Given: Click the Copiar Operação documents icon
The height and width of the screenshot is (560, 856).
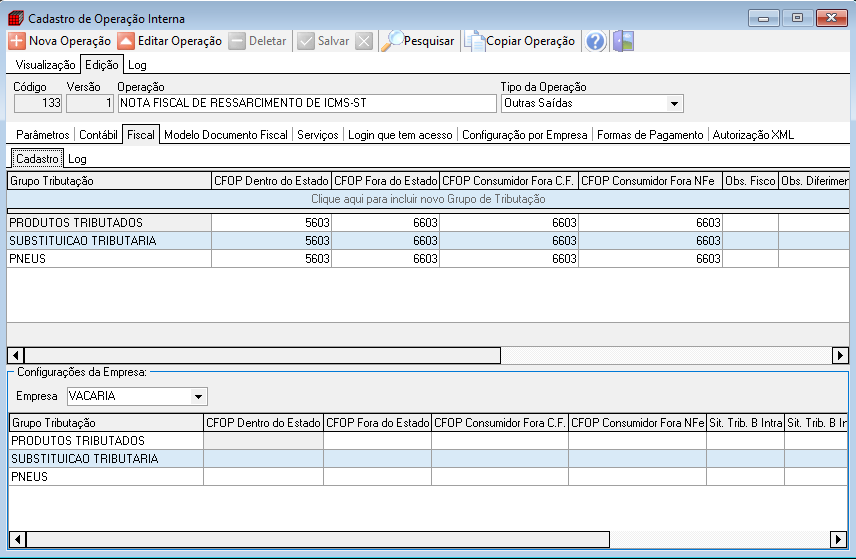Looking at the screenshot, I should (475, 41).
